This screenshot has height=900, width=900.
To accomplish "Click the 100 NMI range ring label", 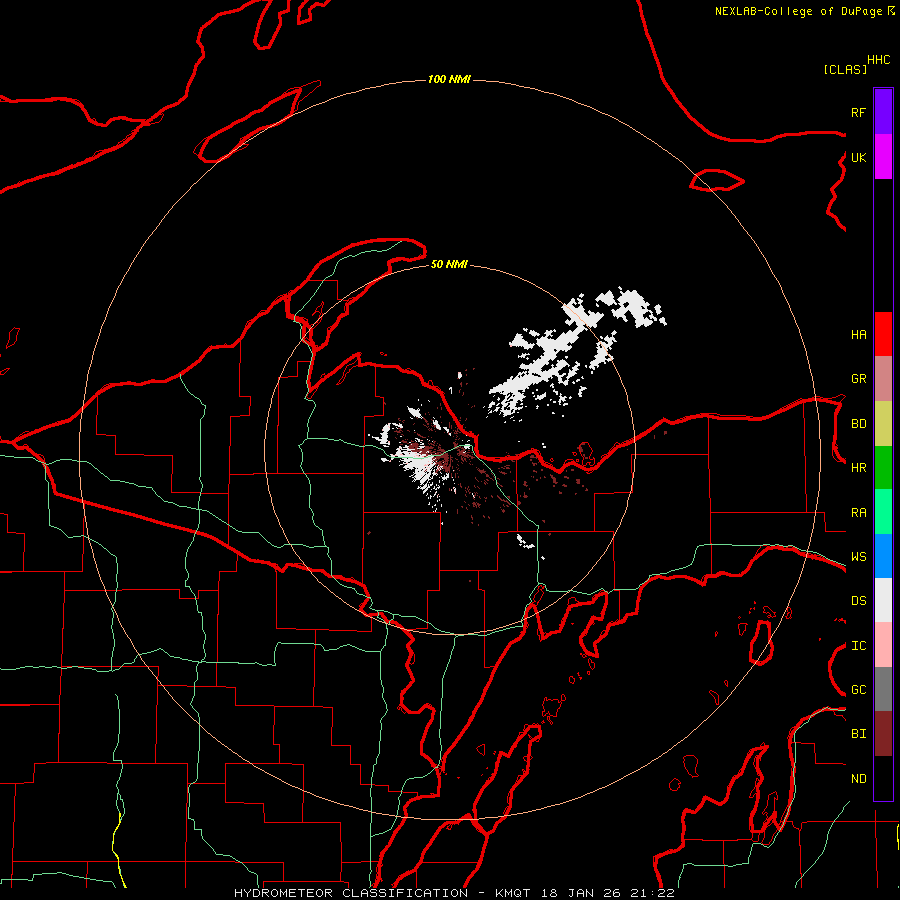I will click(449, 79).
